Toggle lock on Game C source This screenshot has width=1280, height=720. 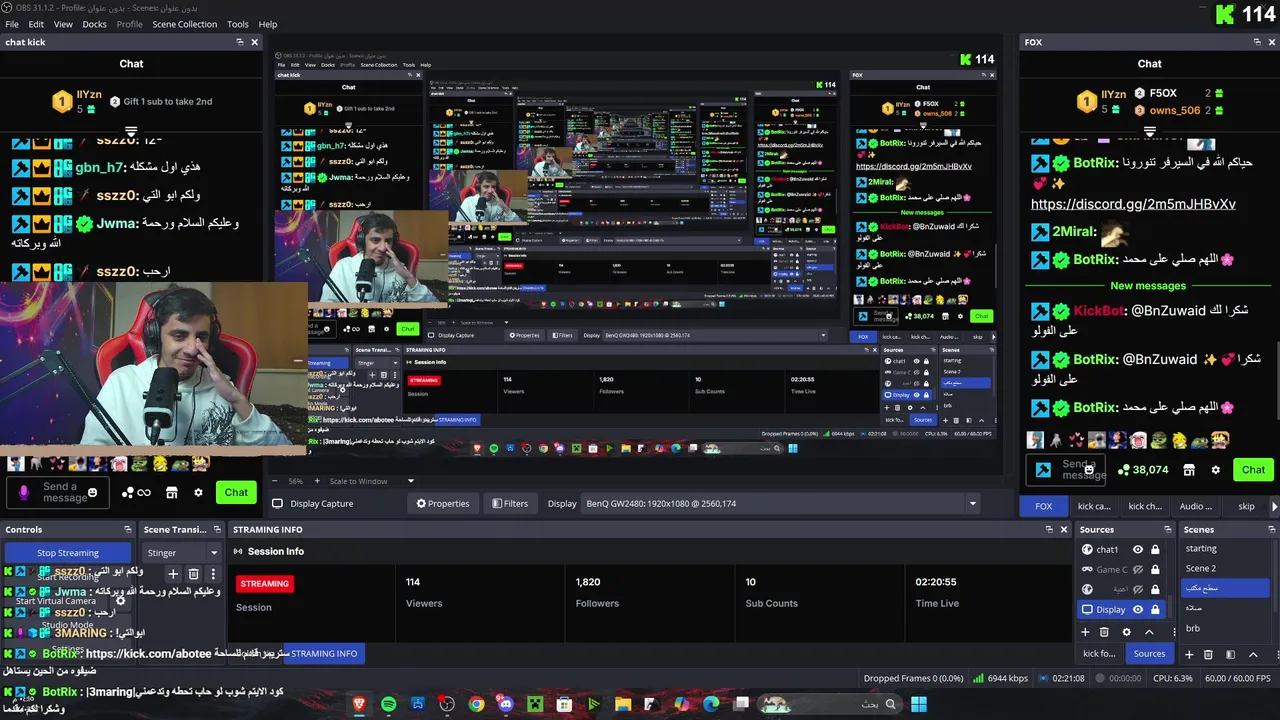(1155, 569)
